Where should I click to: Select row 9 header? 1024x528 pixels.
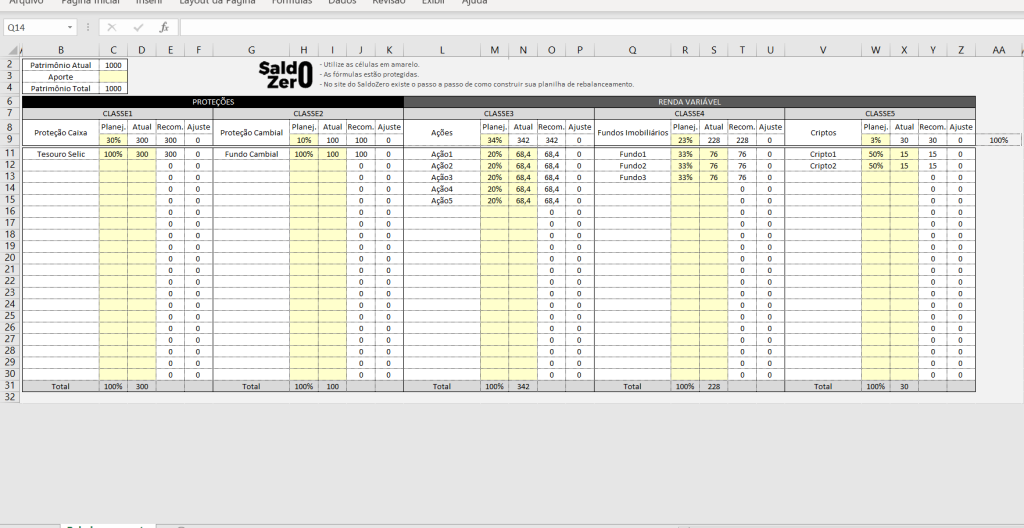[10, 140]
